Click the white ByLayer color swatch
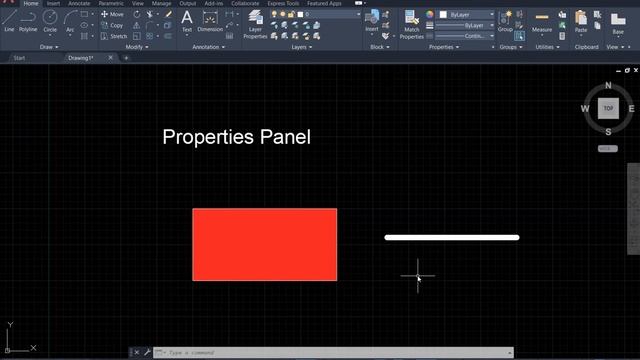640x360 pixels. pos(443,15)
